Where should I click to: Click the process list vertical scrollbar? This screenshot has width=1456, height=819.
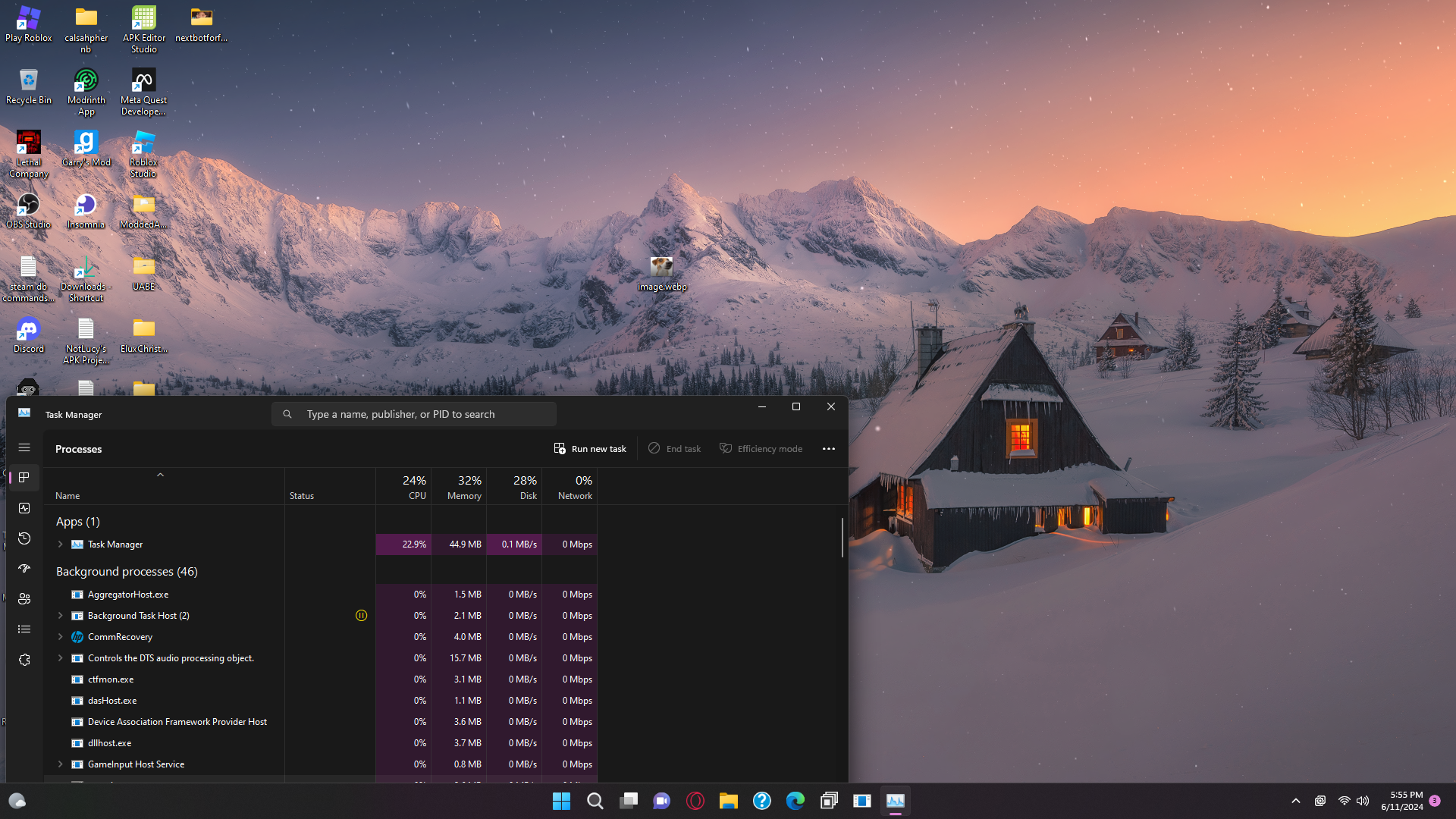(x=842, y=538)
